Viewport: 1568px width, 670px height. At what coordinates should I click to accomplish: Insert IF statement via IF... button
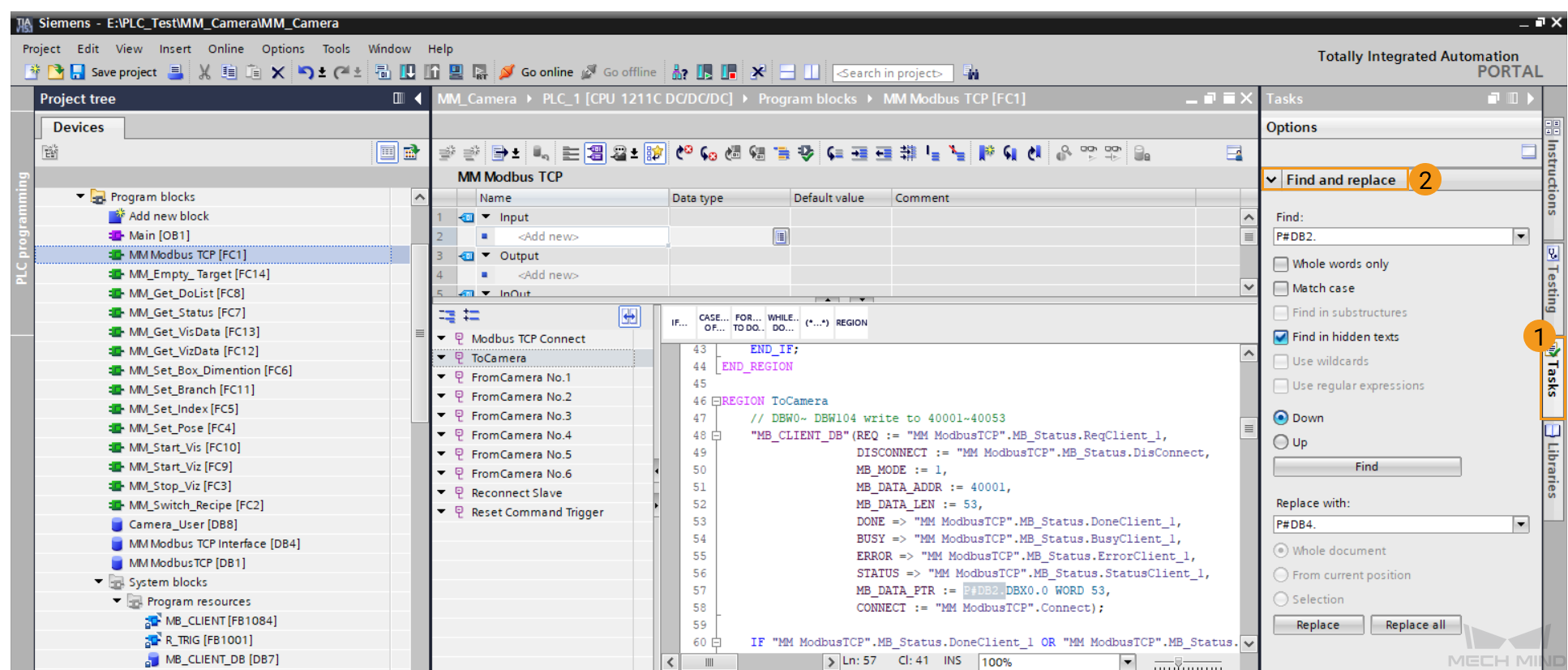679,323
